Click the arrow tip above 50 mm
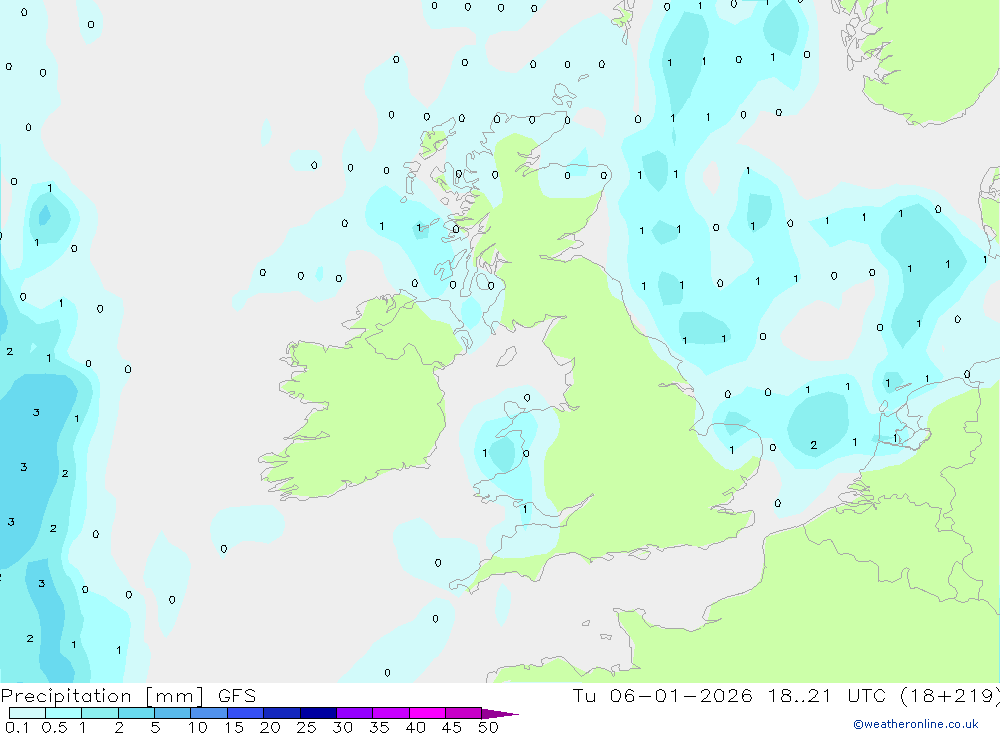 tap(500, 714)
